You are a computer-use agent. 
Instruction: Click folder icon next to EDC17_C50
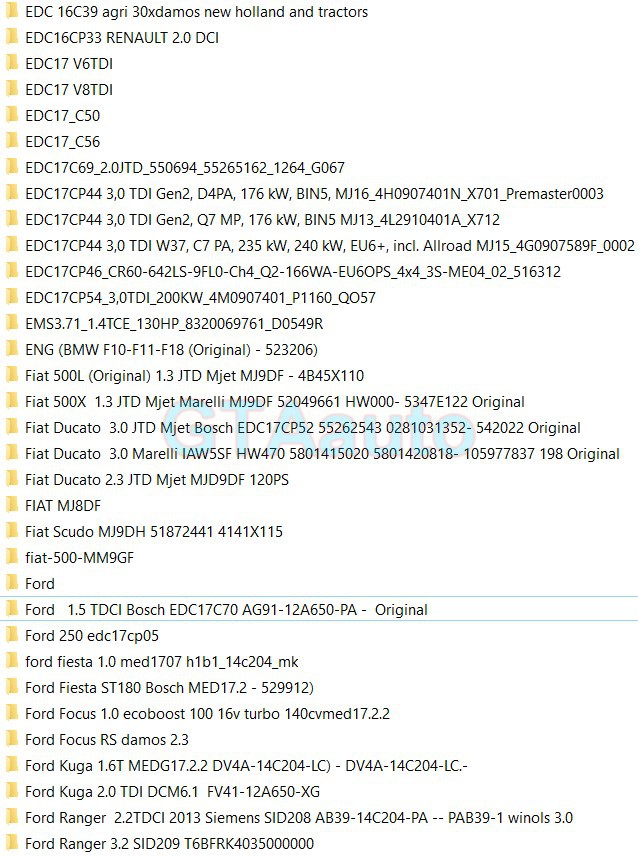coord(11,115)
